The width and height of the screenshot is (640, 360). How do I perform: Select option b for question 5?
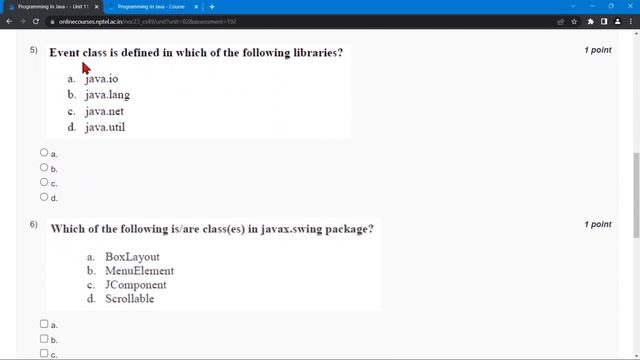(44, 167)
